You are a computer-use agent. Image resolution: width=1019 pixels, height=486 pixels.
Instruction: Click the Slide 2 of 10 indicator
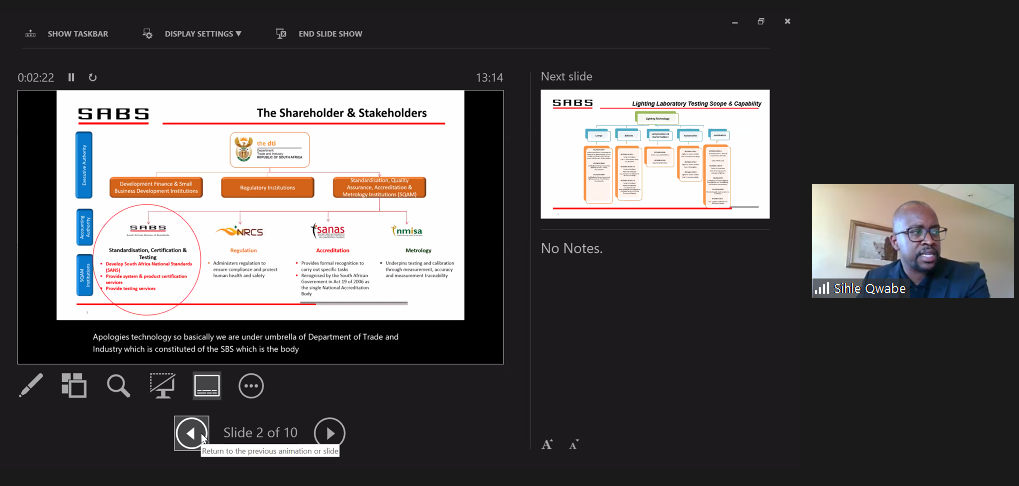(260, 433)
